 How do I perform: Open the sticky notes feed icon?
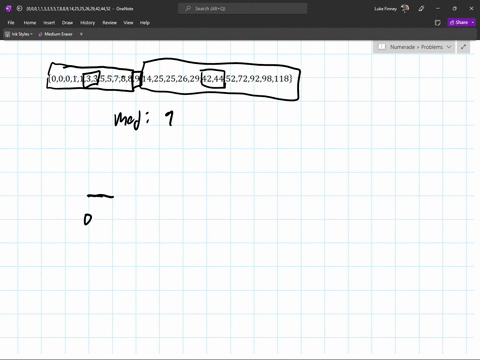click(x=438, y=23)
